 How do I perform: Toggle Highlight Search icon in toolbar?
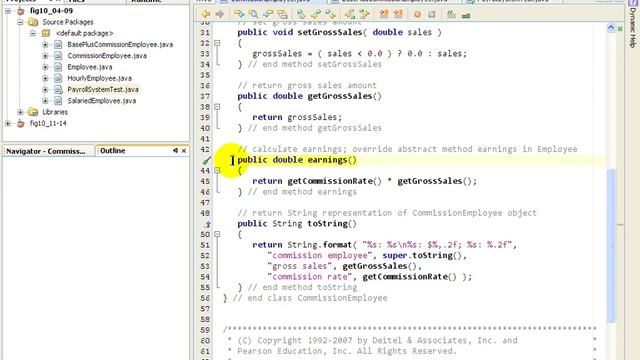282,15
